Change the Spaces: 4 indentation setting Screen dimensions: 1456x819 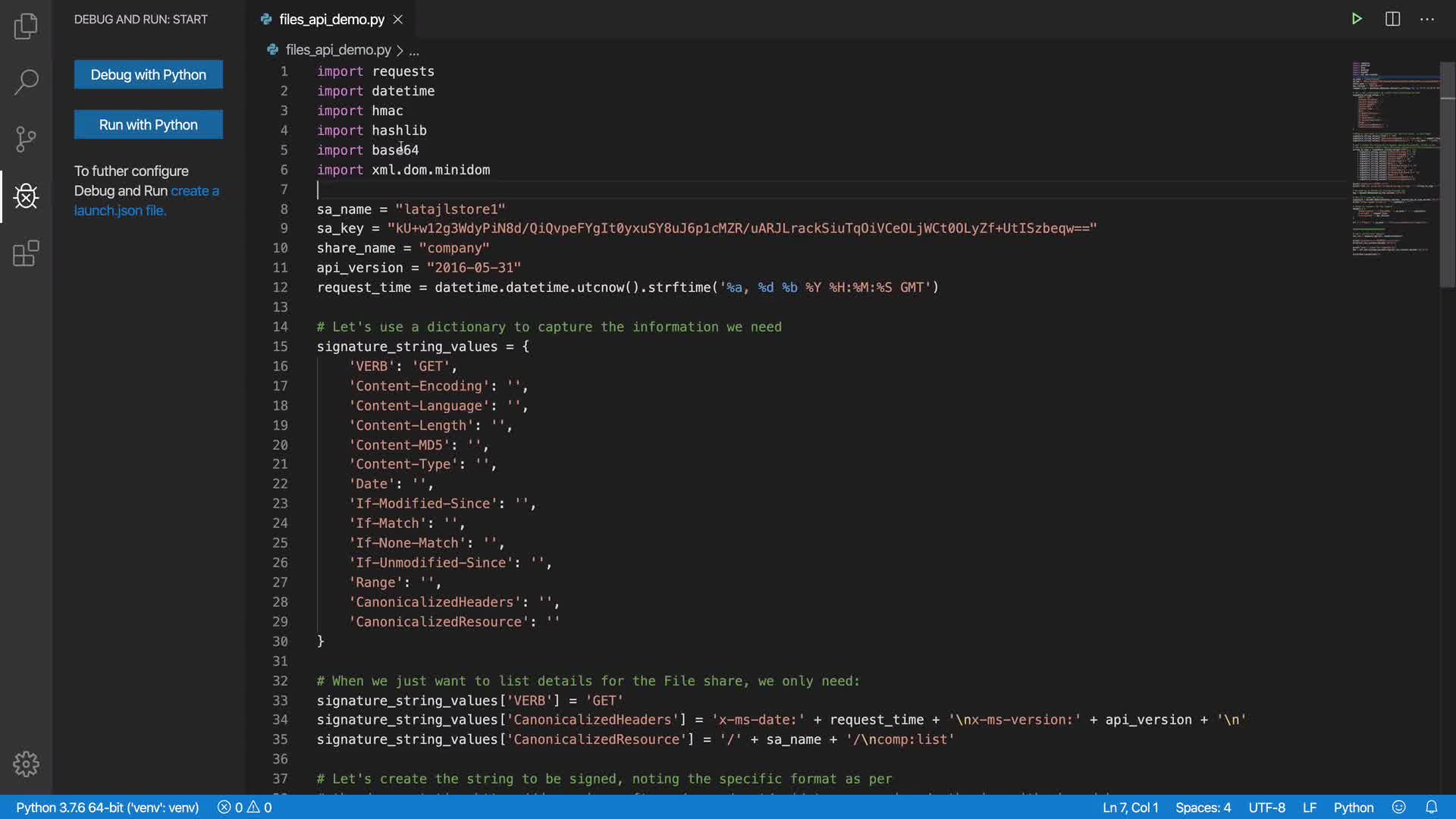[1203, 808]
